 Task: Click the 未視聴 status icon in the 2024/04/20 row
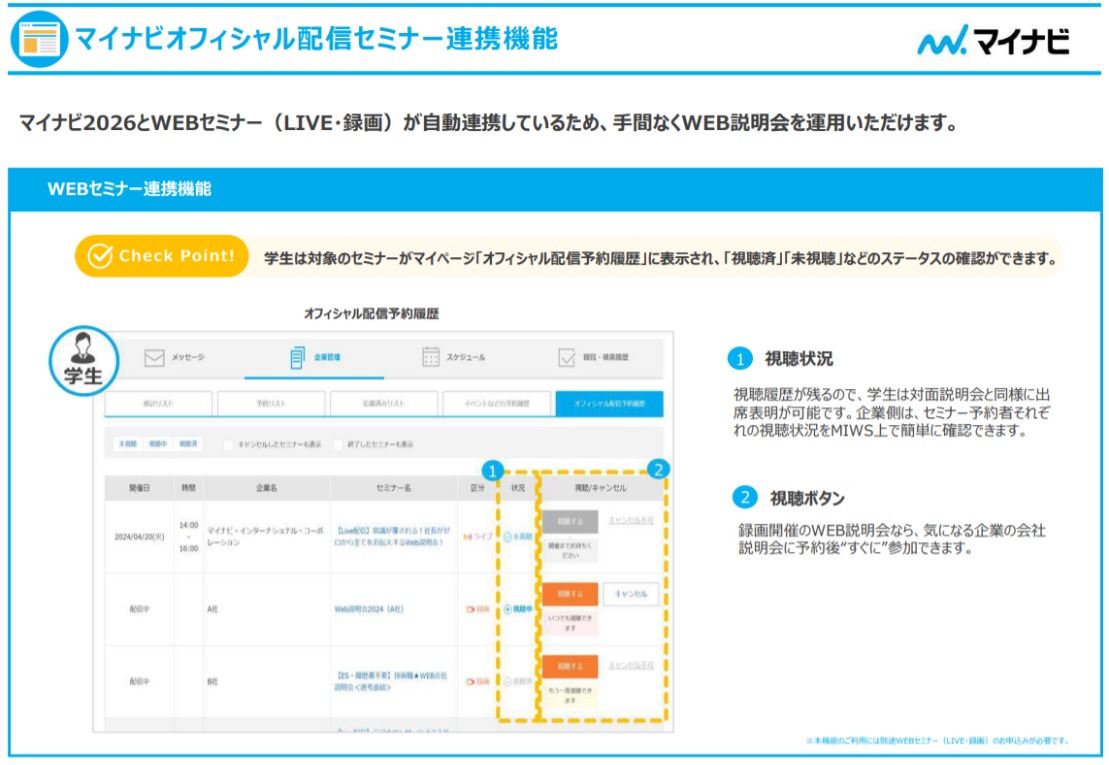pyautogui.click(x=507, y=537)
